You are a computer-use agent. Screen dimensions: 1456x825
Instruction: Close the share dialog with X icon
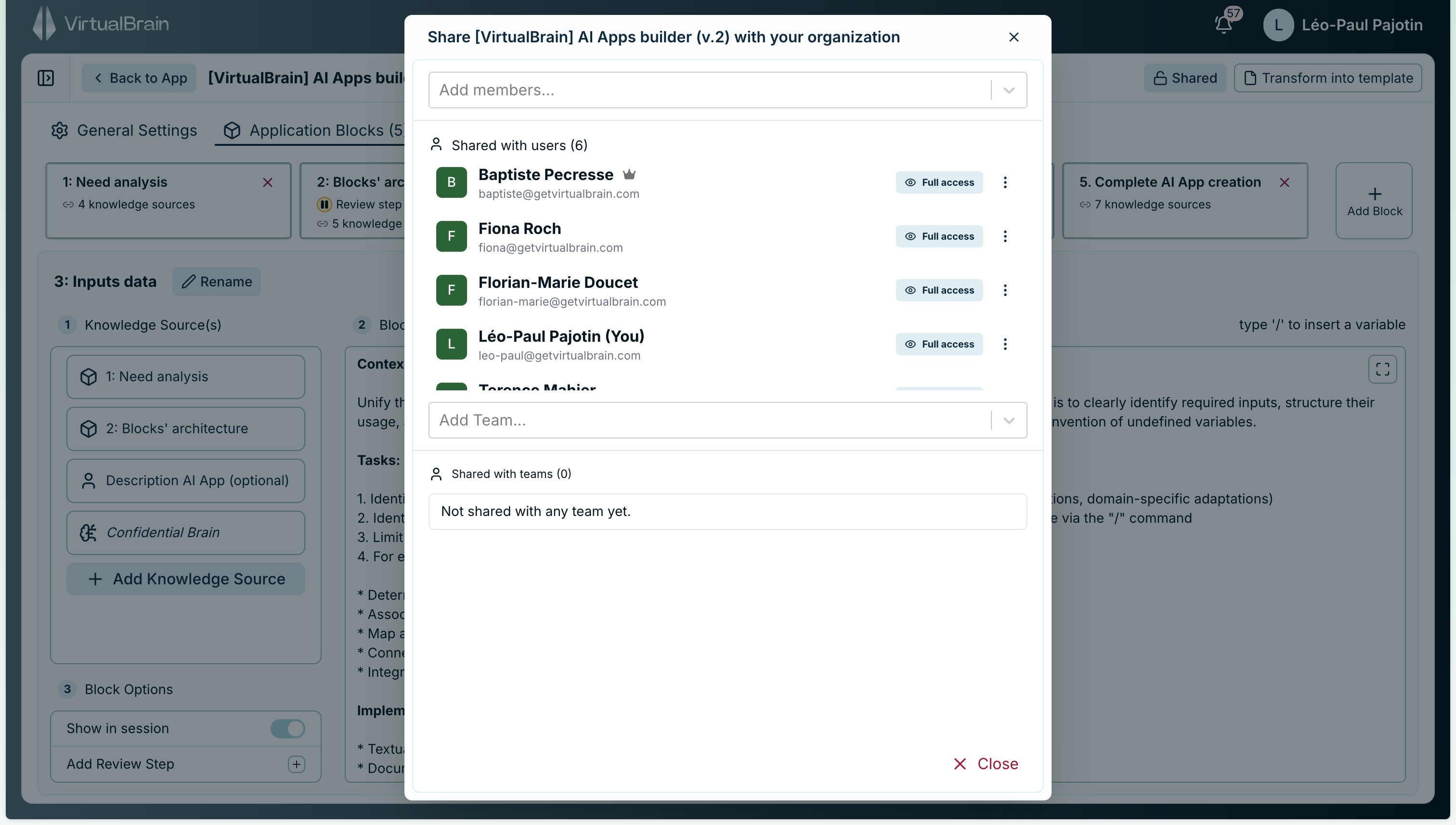click(1014, 37)
